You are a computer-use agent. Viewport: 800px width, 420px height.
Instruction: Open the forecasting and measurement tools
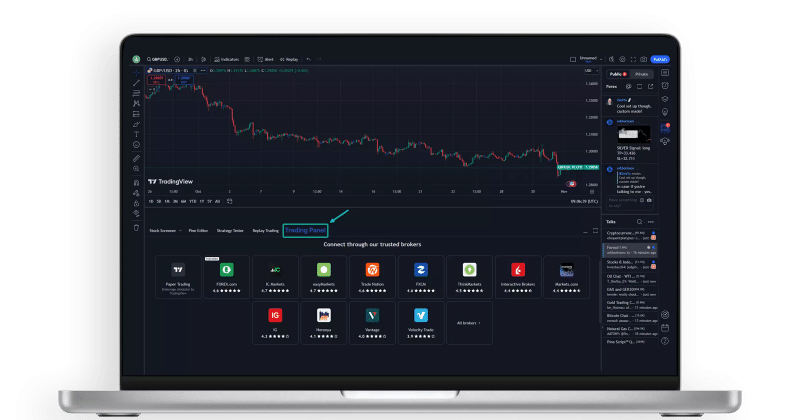point(136,114)
